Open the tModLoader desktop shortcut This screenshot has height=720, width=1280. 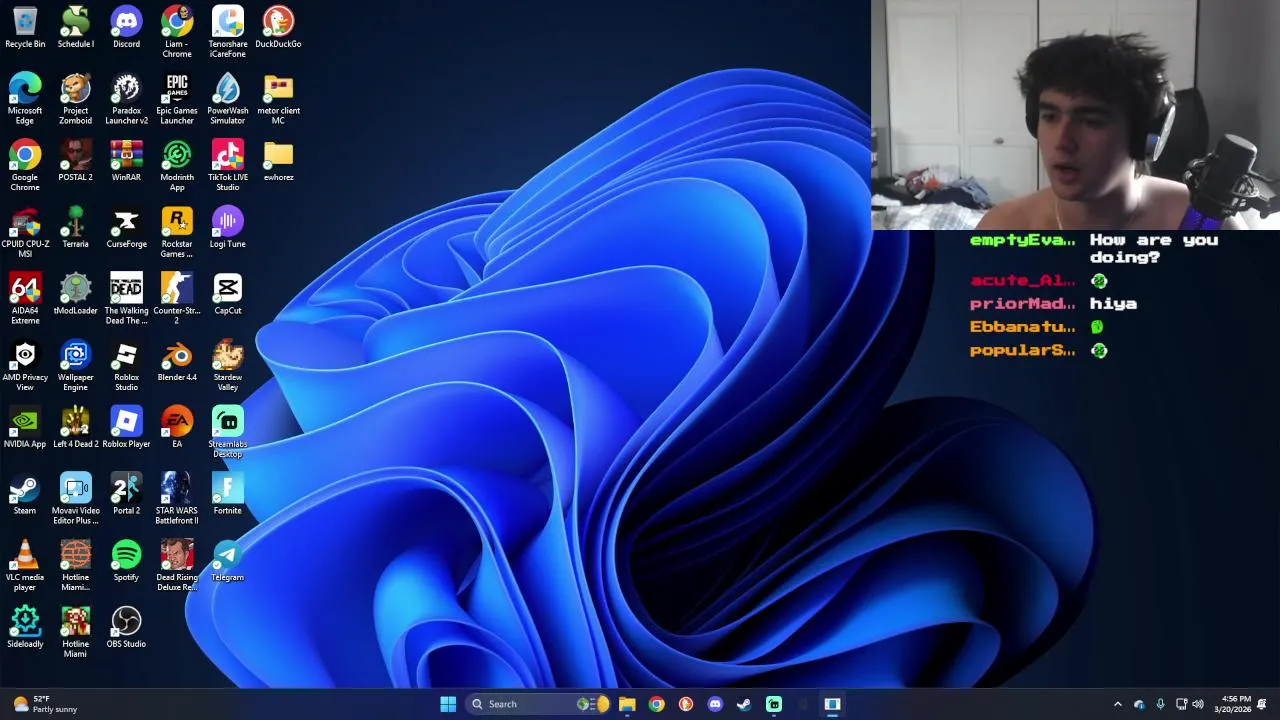coord(75,294)
